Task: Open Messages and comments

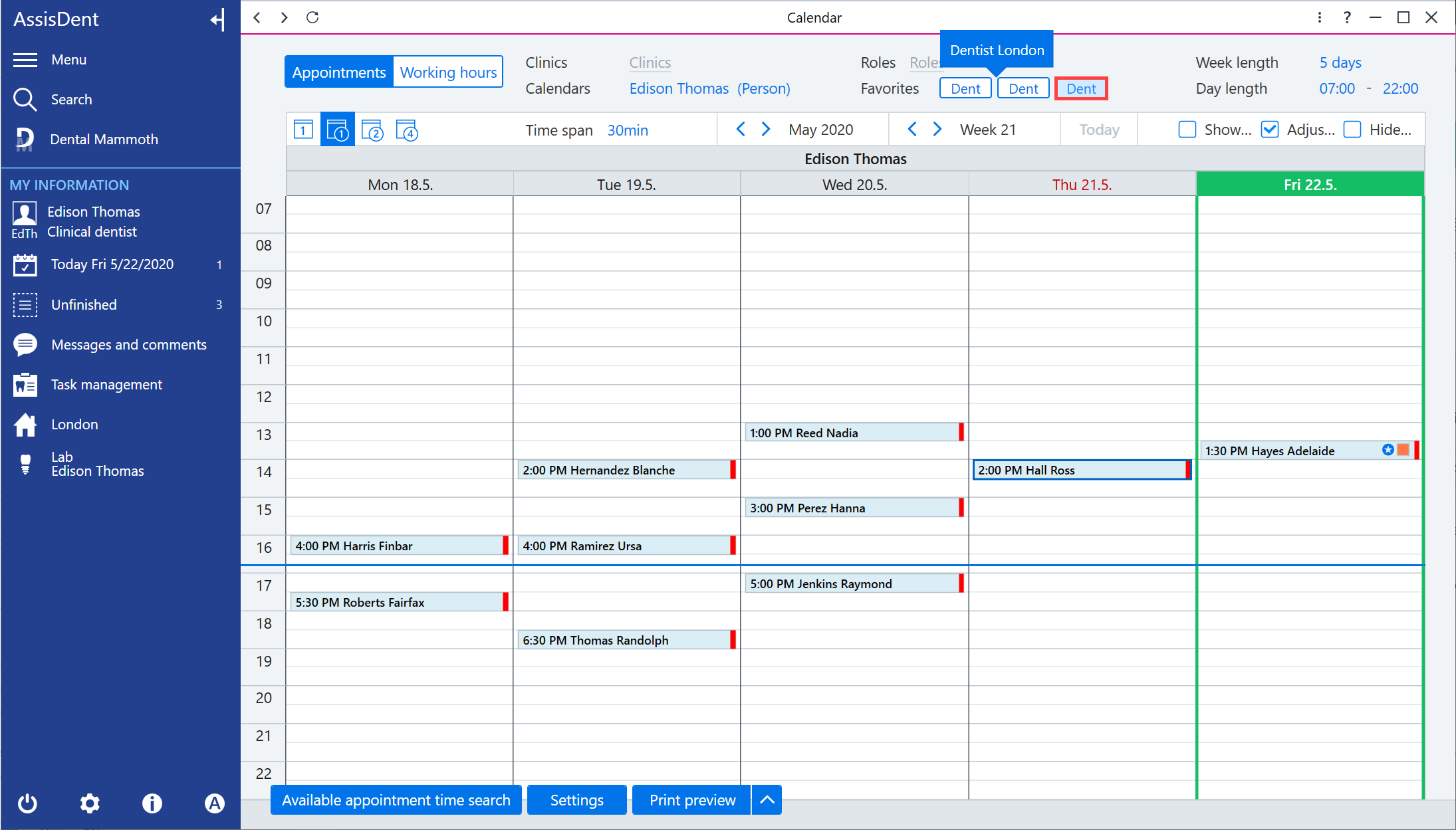Action: click(x=110, y=345)
